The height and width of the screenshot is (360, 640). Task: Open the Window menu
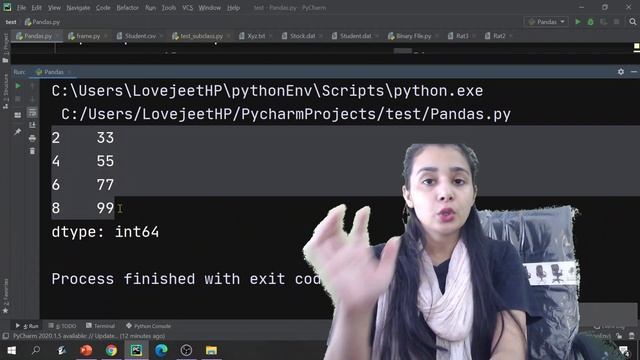click(x=209, y=8)
